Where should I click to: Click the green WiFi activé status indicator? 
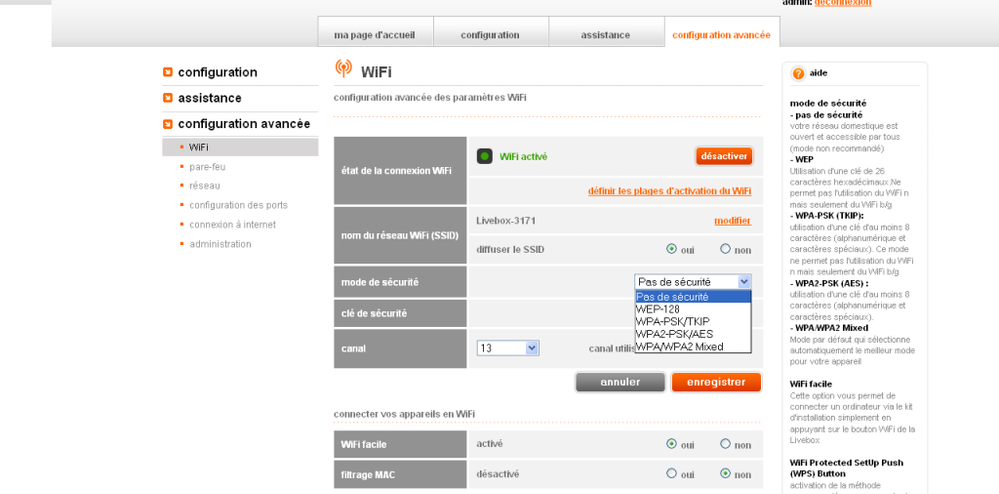point(485,156)
